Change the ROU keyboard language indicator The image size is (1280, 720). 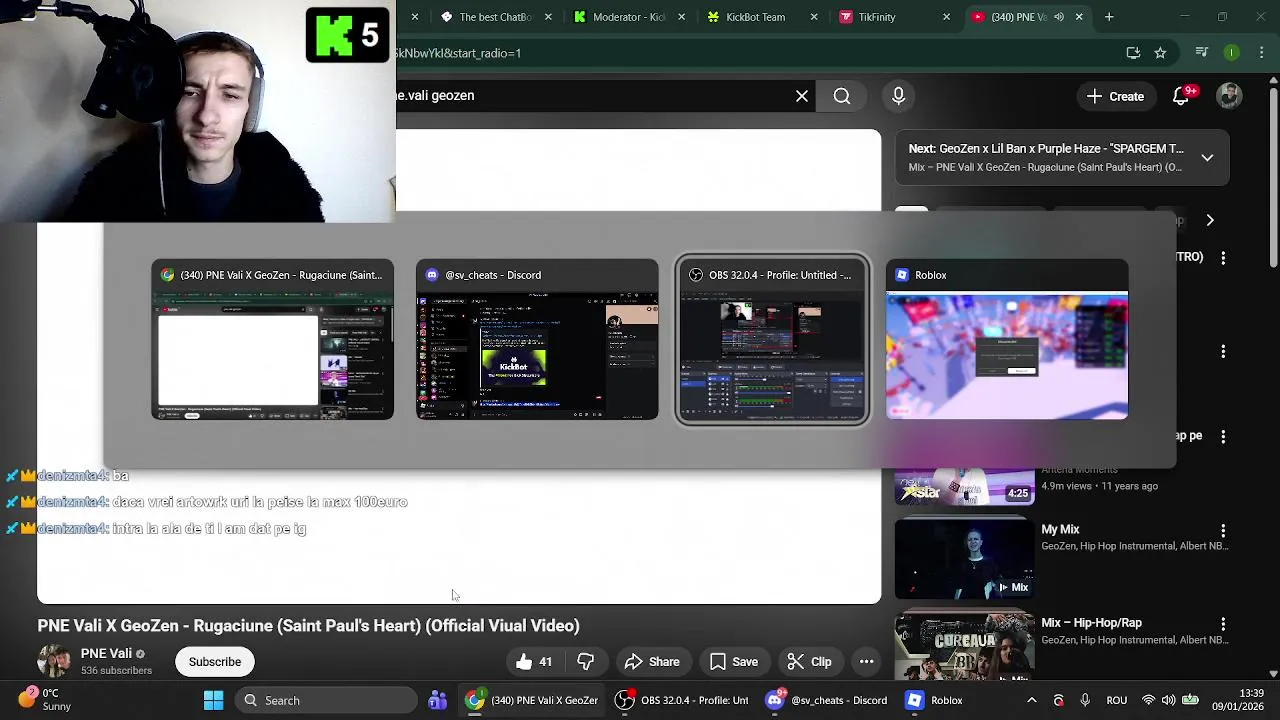point(1117,700)
